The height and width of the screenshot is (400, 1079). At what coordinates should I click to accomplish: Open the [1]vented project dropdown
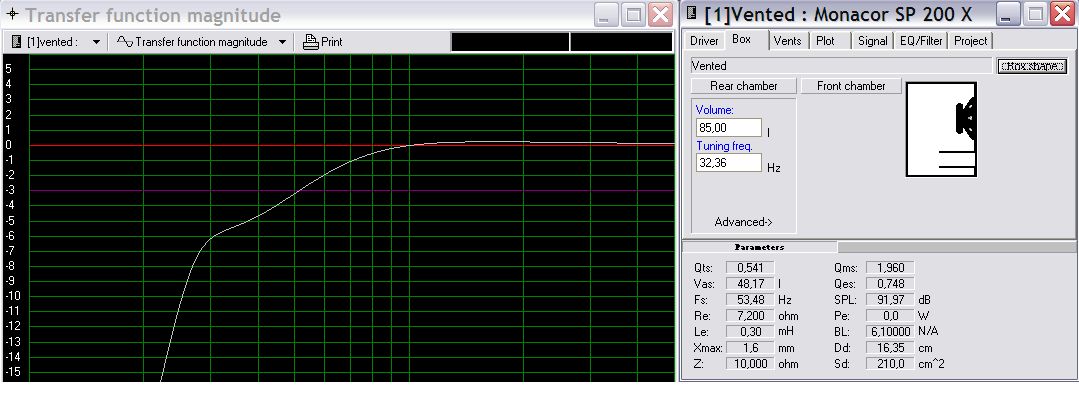tap(96, 42)
